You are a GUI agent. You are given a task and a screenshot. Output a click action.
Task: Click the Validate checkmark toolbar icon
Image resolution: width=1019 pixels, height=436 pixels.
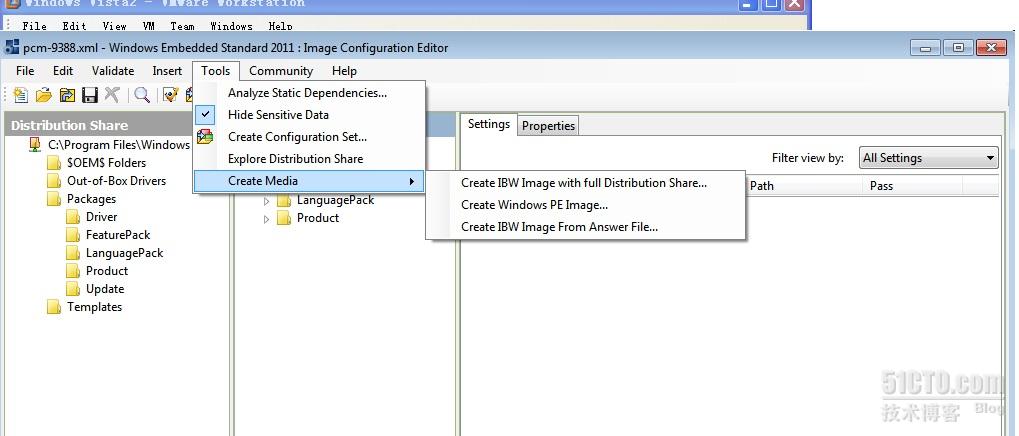pyautogui.click(x=171, y=95)
